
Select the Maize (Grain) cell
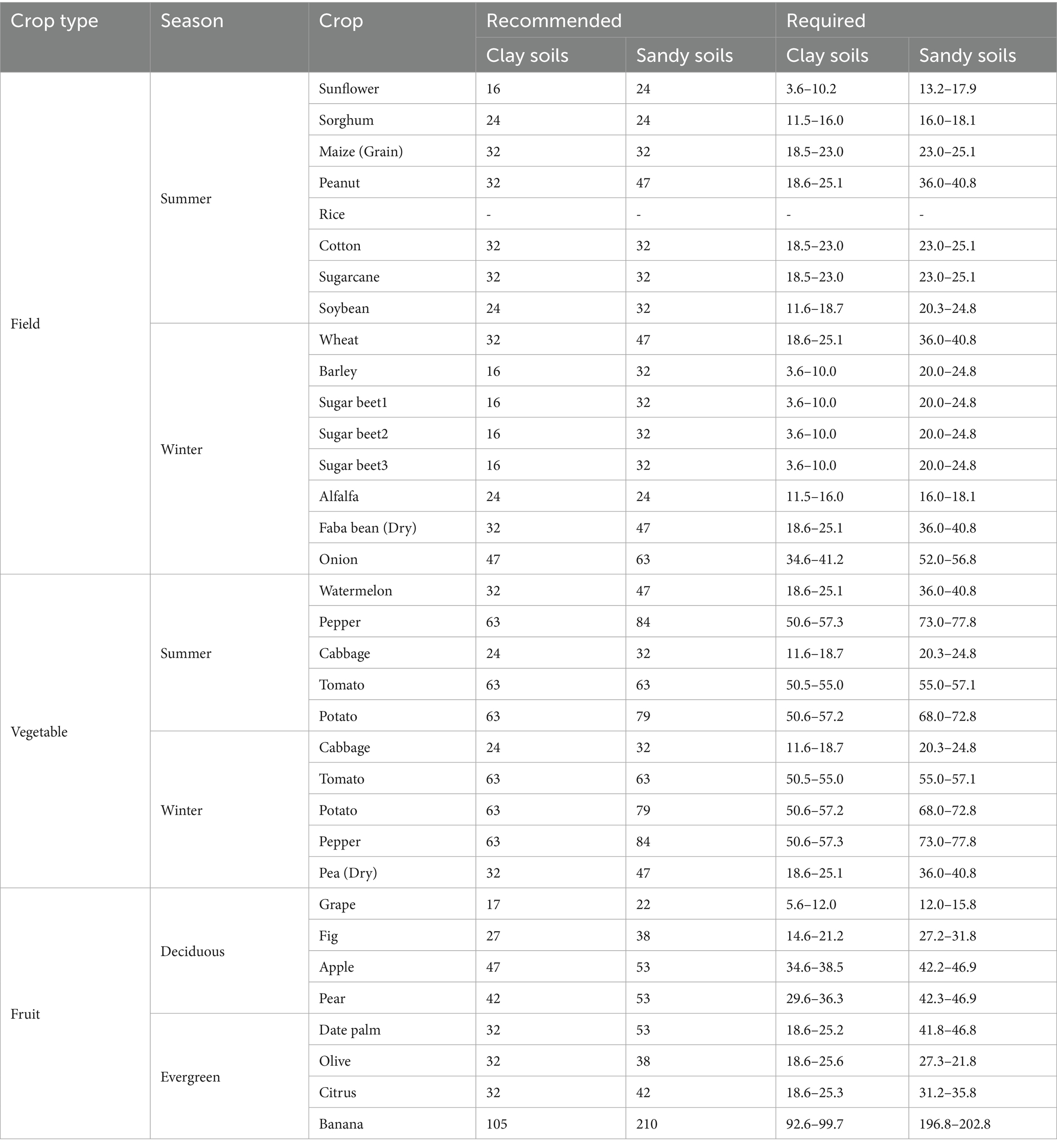pos(361,152)
